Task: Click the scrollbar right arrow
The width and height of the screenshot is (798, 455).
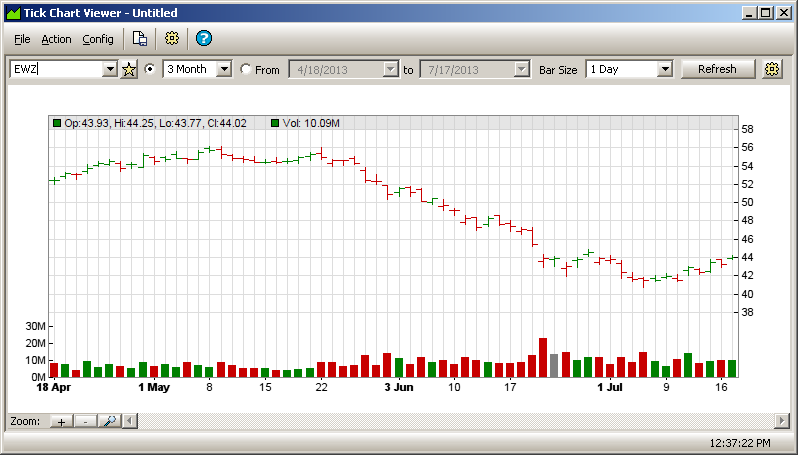Action: (781, 421)
